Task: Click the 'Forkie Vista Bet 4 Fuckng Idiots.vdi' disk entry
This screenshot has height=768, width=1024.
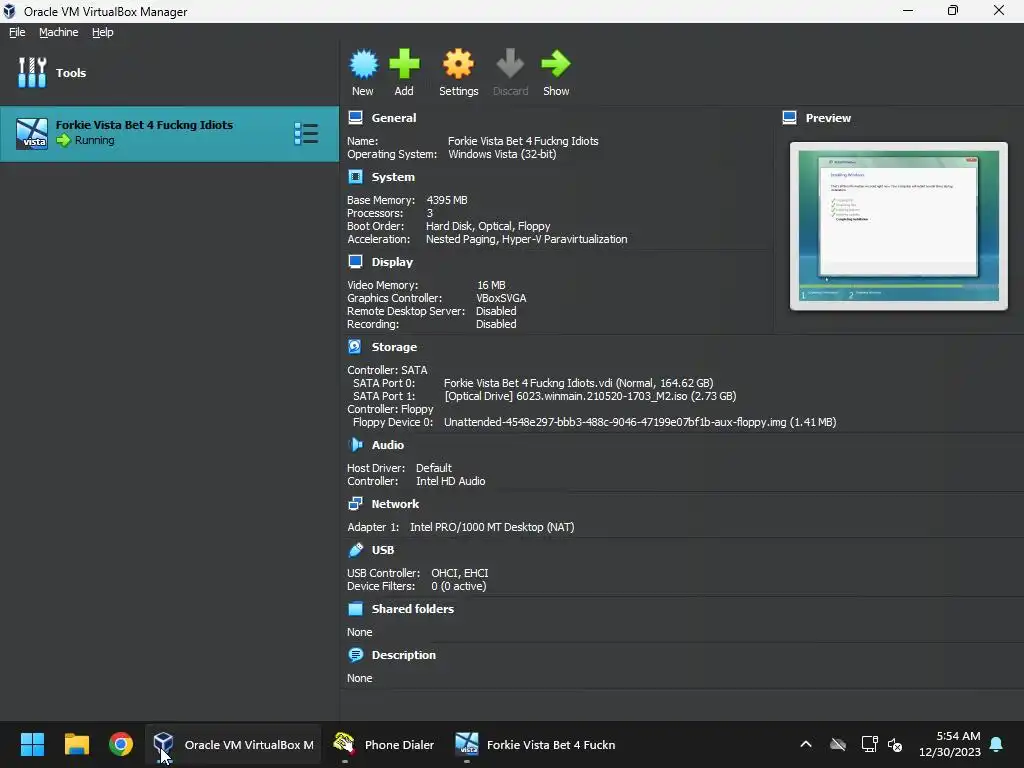Action: [x=579, y=383]
